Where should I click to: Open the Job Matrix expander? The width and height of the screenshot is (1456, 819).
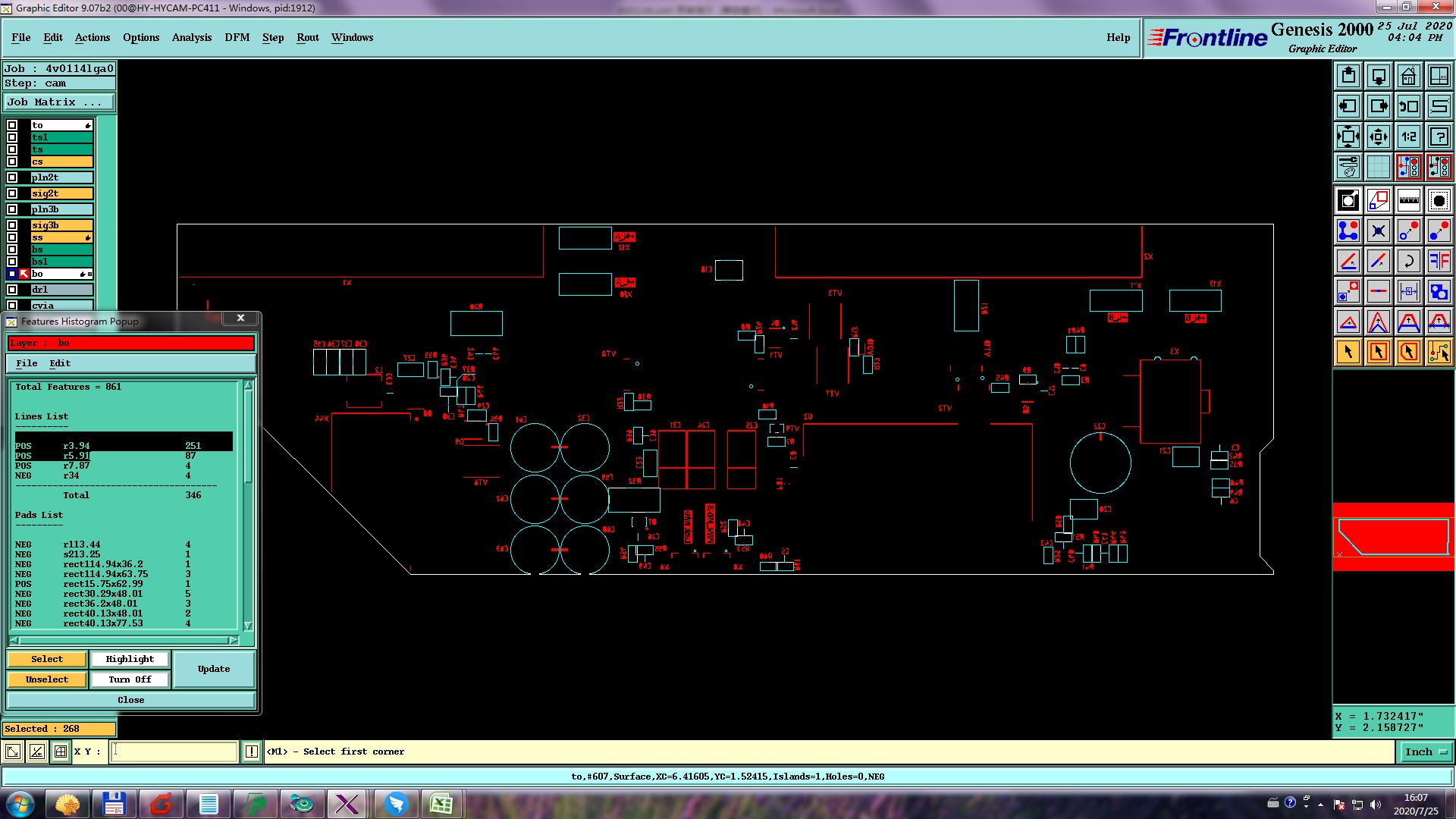coord(59,102)
